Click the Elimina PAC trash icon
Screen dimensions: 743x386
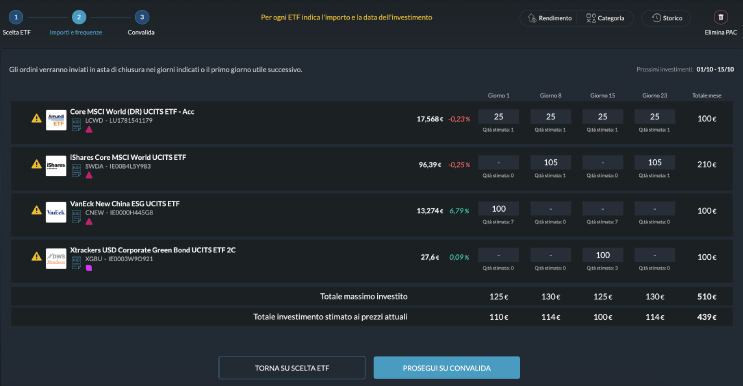[720, 18]
